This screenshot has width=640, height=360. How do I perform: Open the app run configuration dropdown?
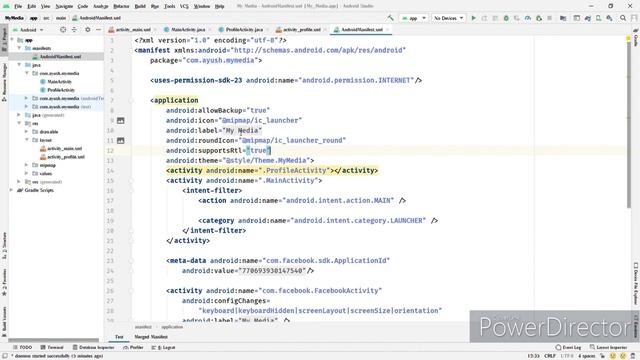point(414,18)
